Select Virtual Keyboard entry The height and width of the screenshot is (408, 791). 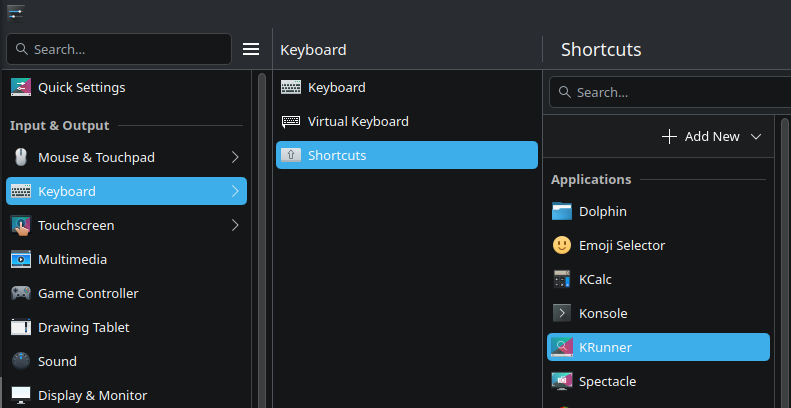407,122
